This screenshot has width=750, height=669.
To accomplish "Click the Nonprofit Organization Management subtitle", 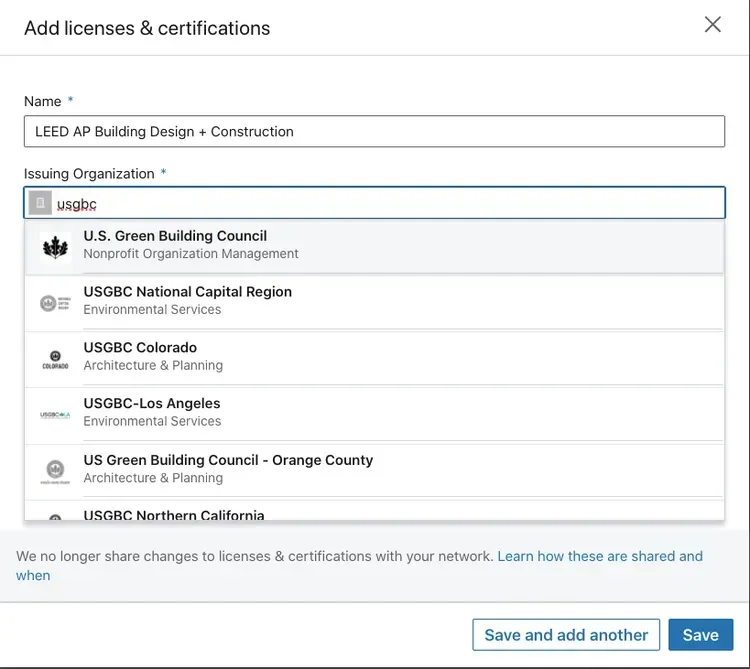I will pos(191,253).
